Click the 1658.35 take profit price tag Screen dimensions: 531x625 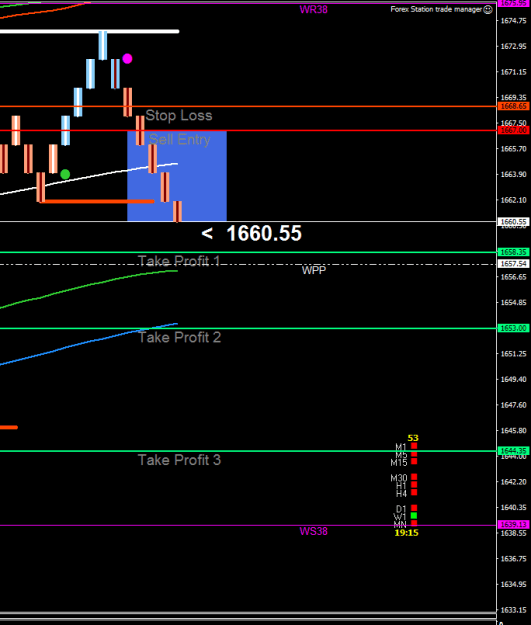pyautogui.click(x=514, y=252)
